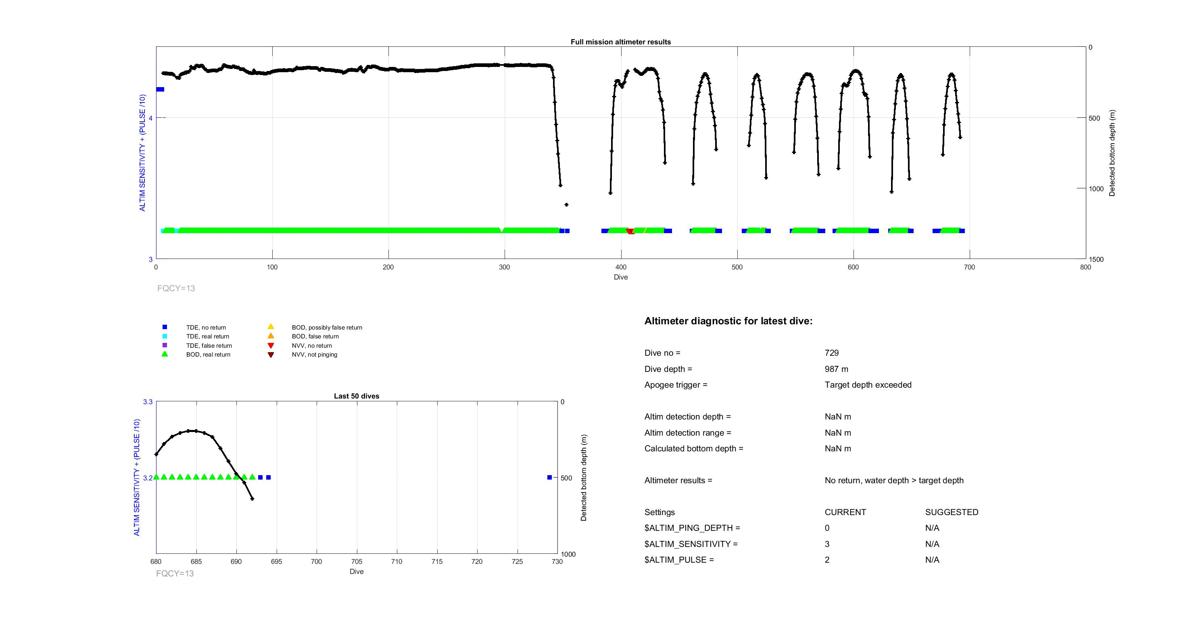The image size is (1200, 622).
Task: Click the yellow triangle legend marker for BOD, possibly false return
Action: (x=270, y=327)
